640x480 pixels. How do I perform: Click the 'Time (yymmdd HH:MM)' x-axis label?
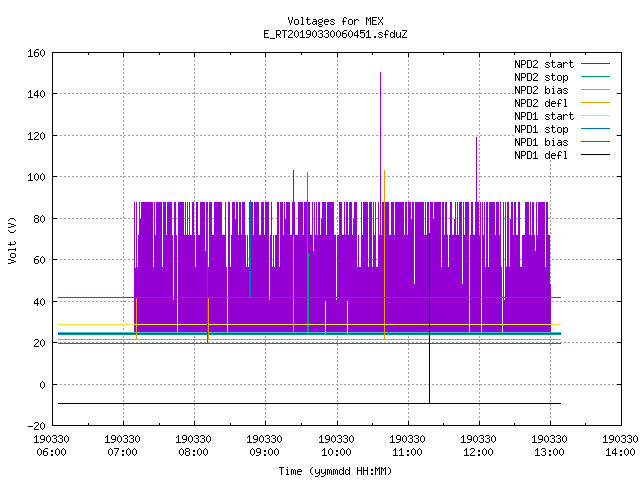(x=335, y=471)
